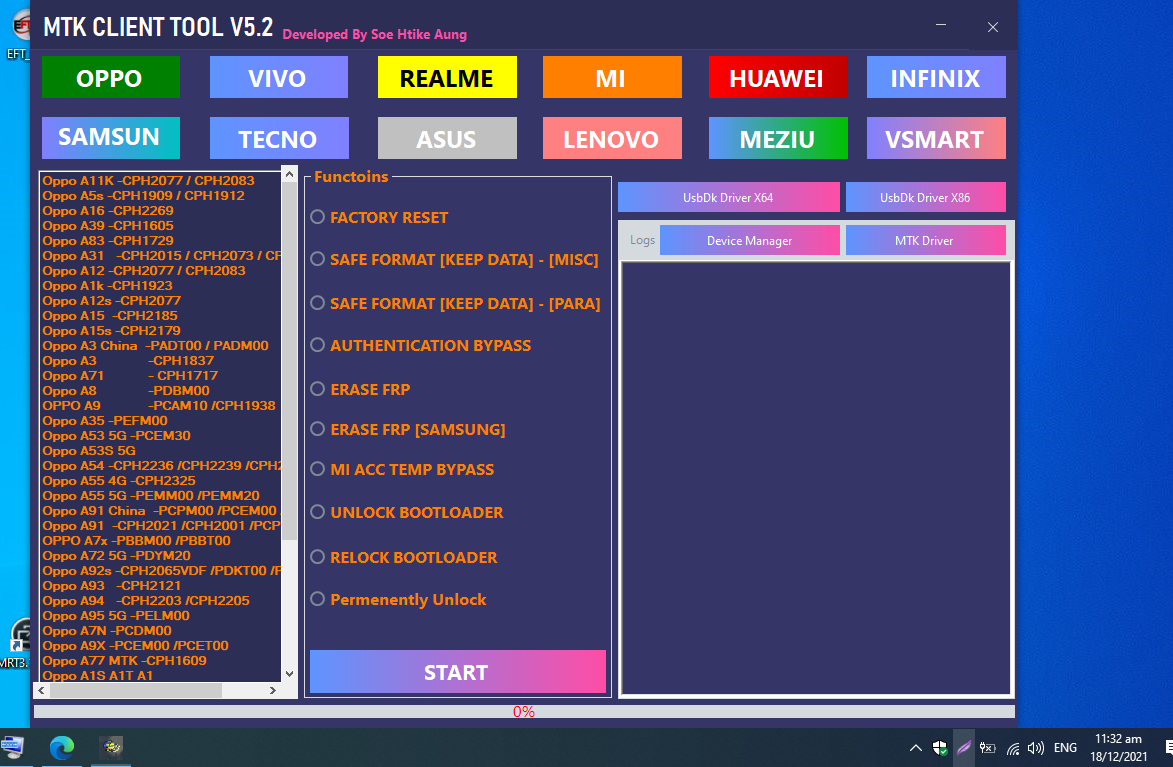Screen dimensions: 1173x767
Task: Click the model list vertical scrollbar thumb
Action: click(290, 361)
